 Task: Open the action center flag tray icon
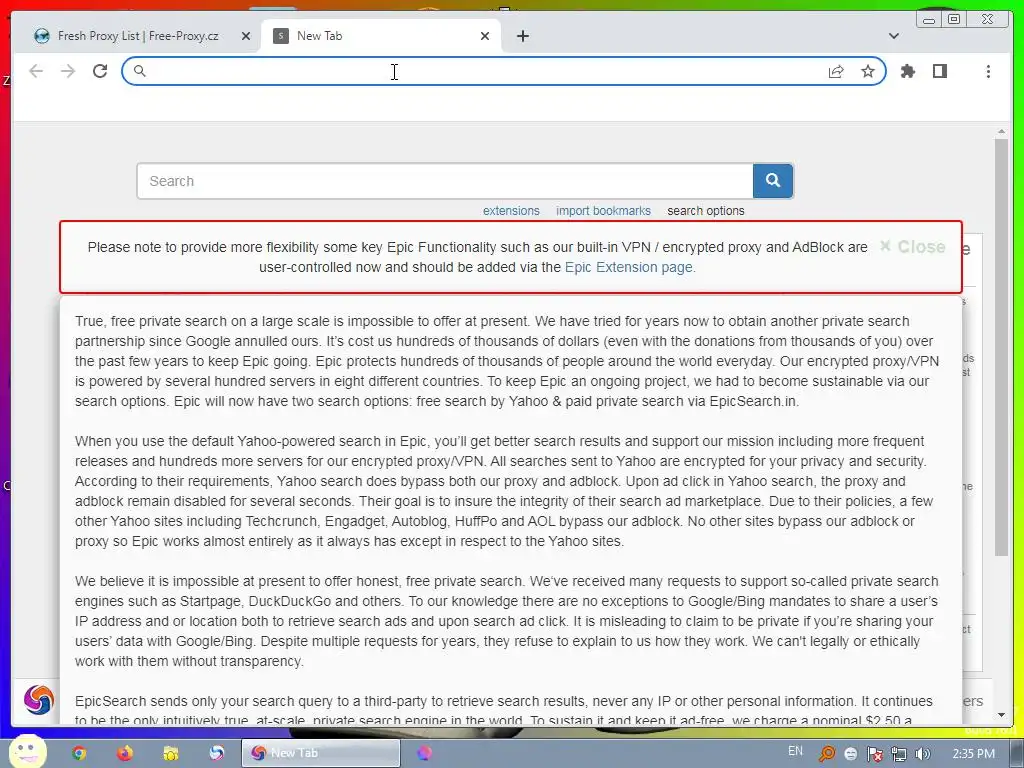pos(875,754)
